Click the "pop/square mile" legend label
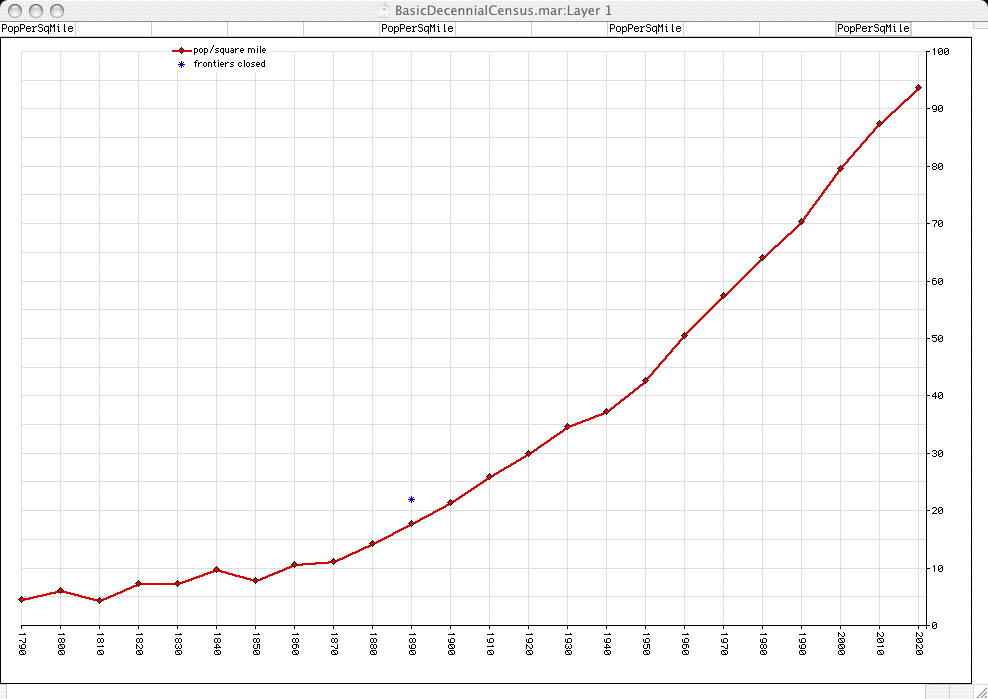The height and width of the screenshot is (699, 988). [x=229, y=50]
